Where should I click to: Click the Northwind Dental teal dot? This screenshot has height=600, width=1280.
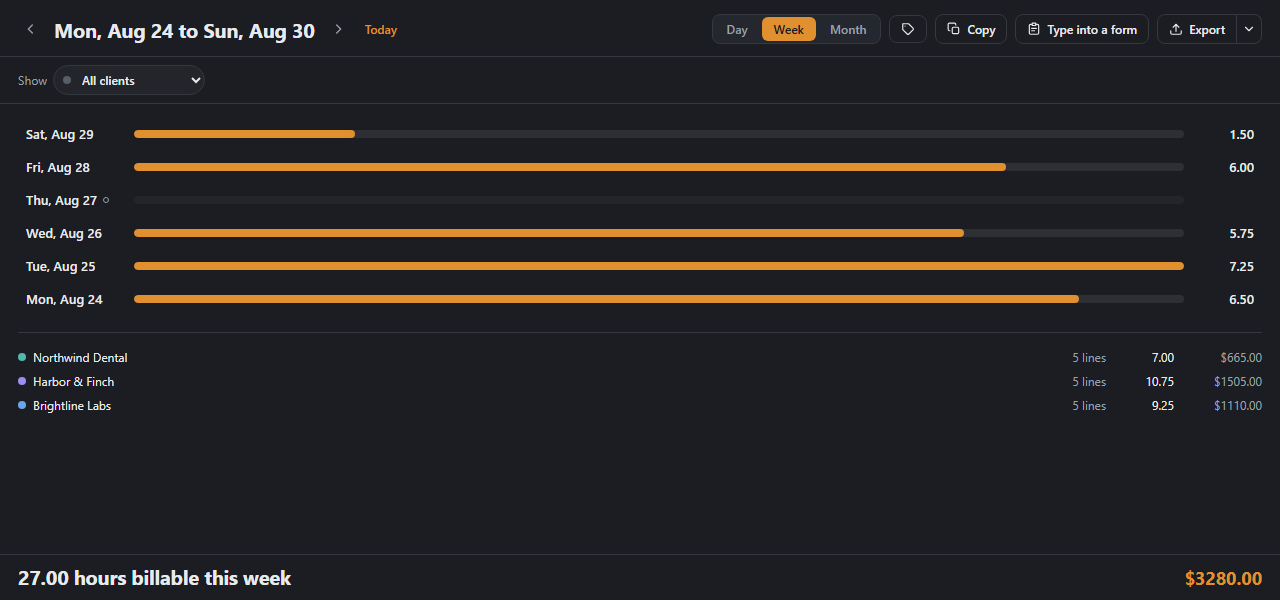[x=22, y=358]
